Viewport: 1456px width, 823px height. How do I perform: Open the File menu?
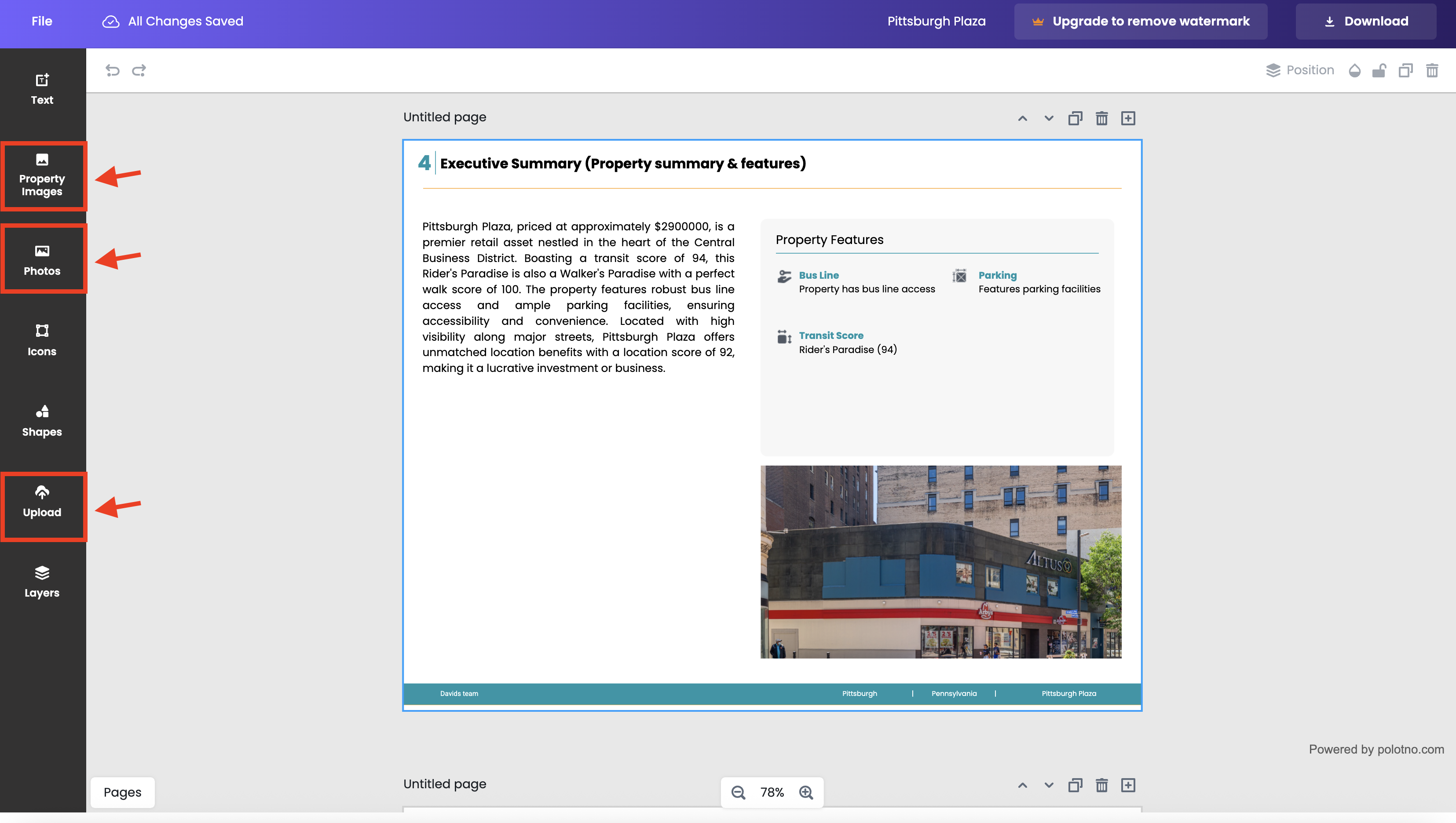tap(42, 22)
